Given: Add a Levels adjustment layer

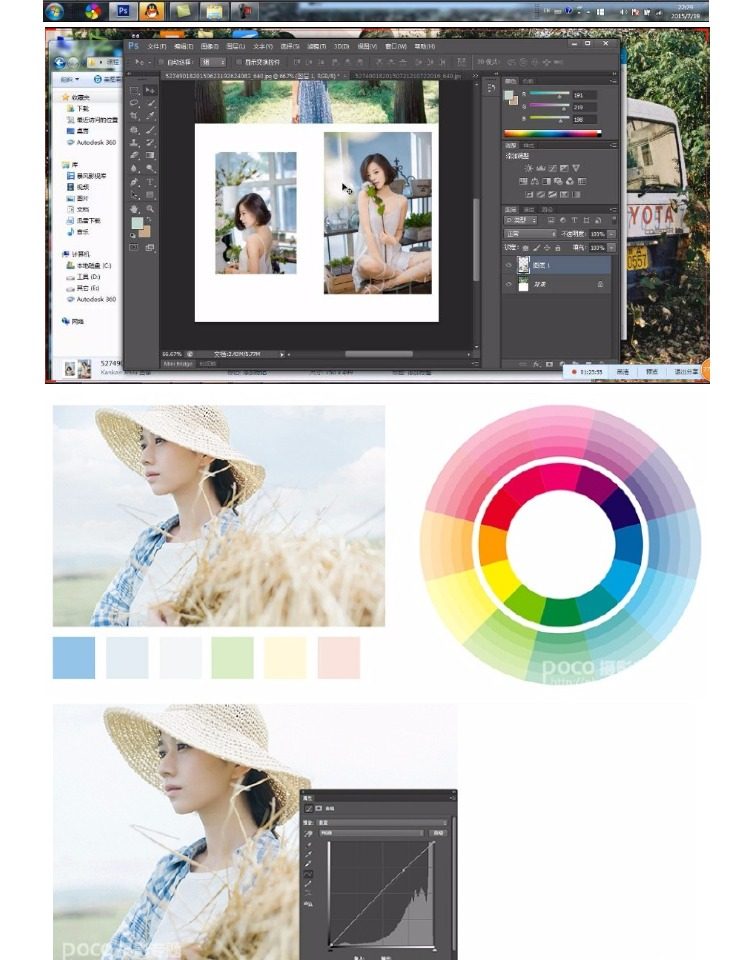Looking at the screenshot, I should (x=541, y=168).
